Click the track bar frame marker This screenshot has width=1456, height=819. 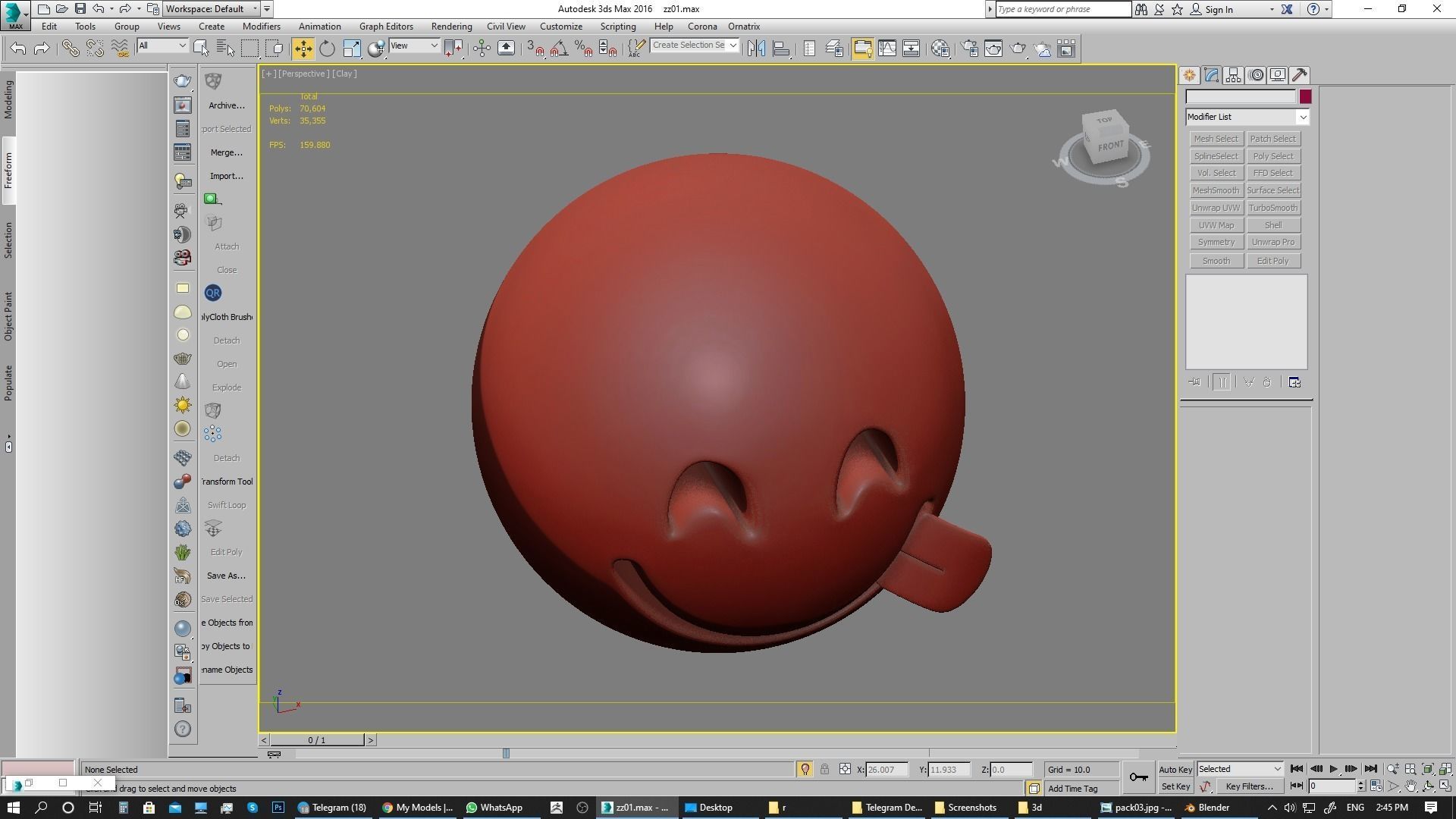coord(506,753)
